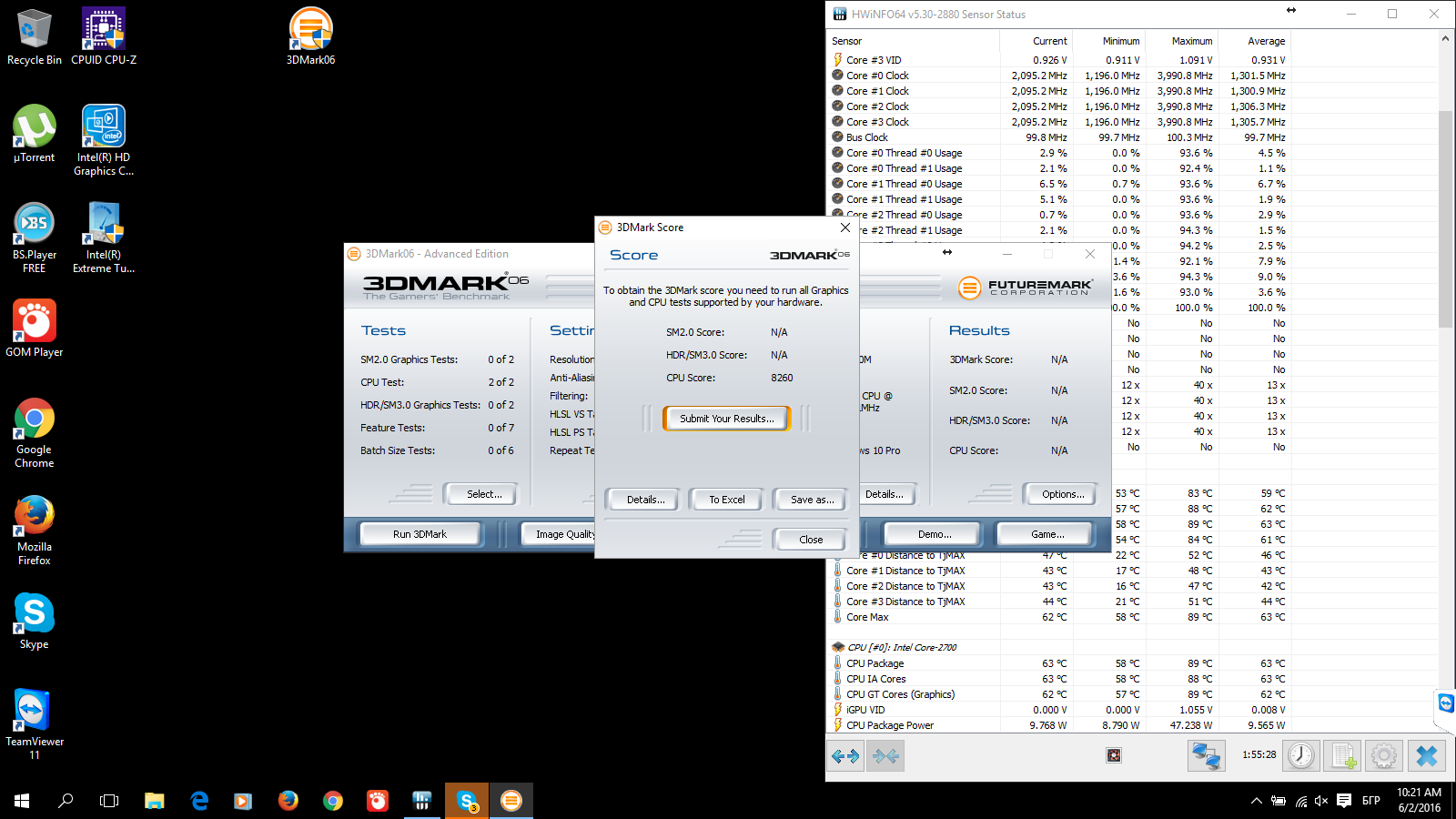Launch GOM Player desktop icon
The height and width of the screenshot is (819, 1456).
pyautogui.click(x=34, y=329)
